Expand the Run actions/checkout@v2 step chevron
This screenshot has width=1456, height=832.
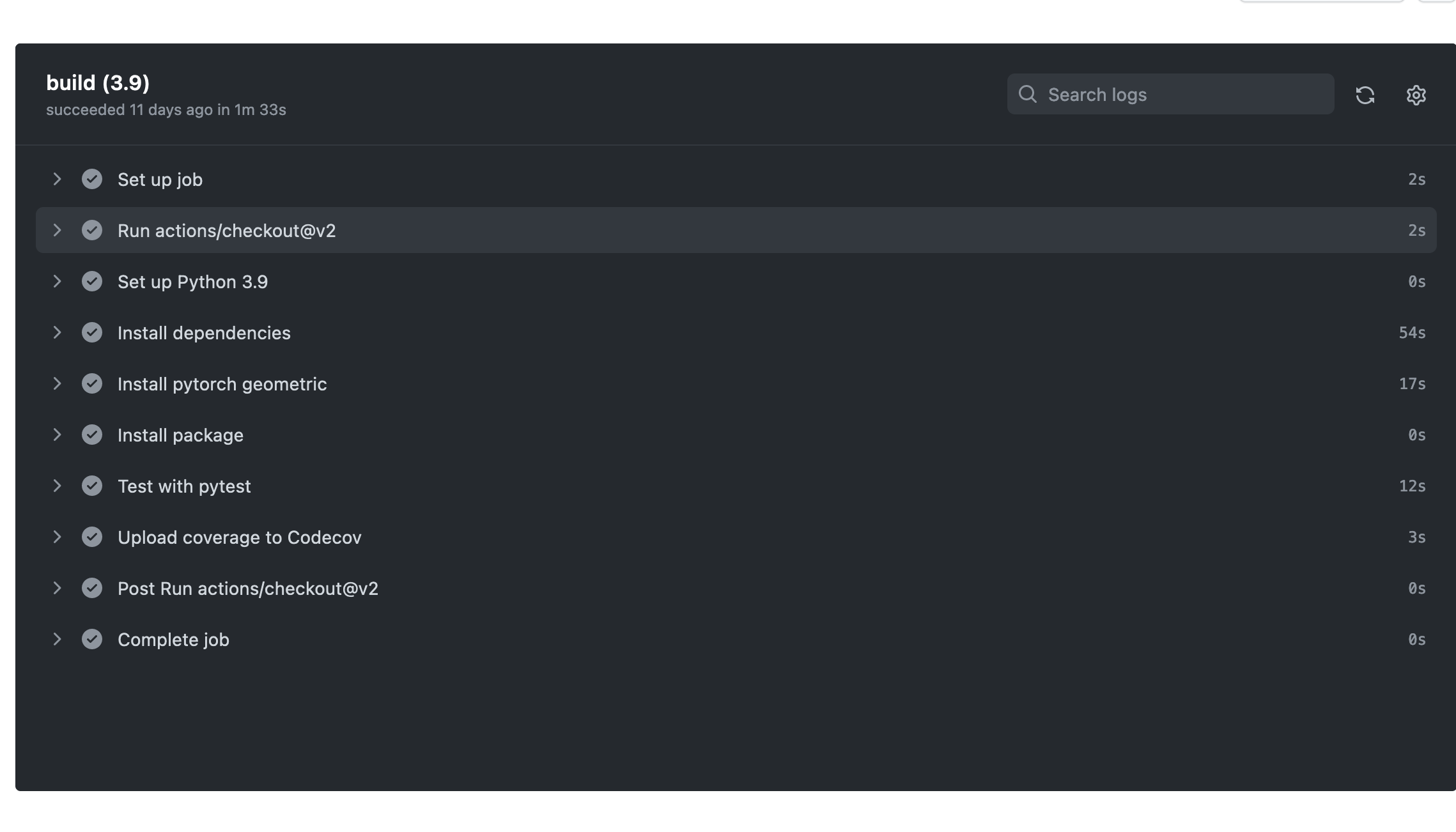[x=57, y=230]
